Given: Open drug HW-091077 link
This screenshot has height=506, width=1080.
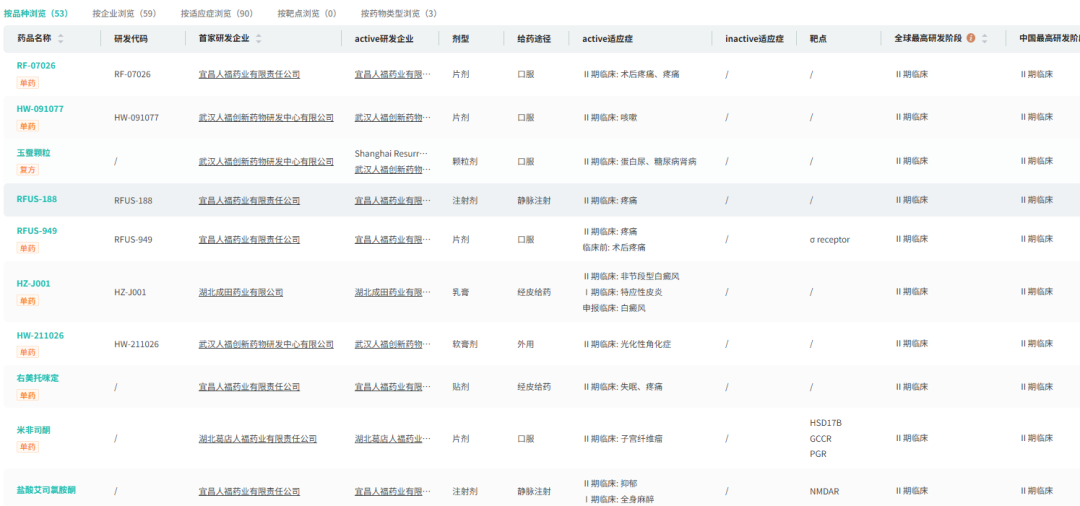Looking at the screenshot, I should (x=40, y=109).
